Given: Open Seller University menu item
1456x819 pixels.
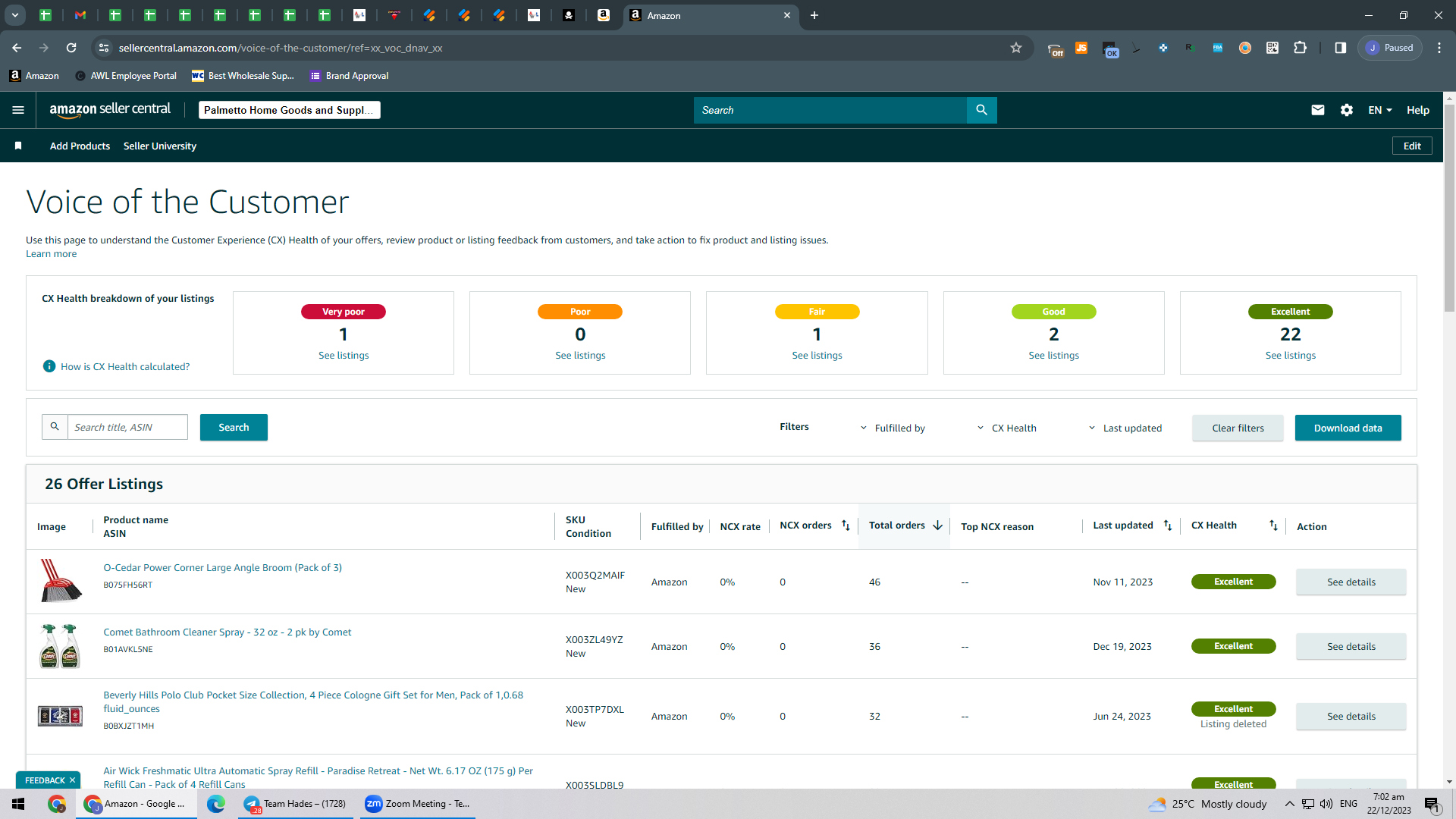Looking at the screenshot, I should [x=160, y=146].
